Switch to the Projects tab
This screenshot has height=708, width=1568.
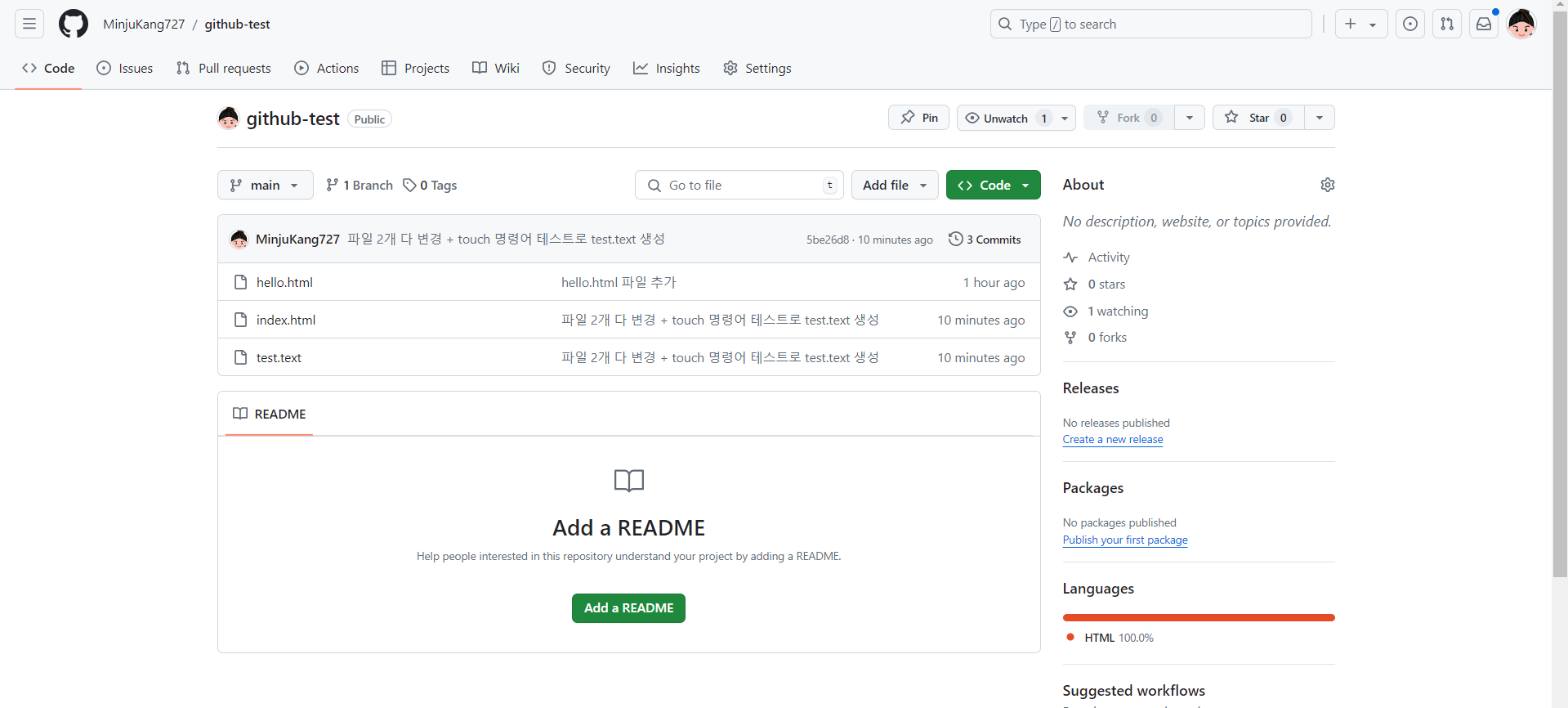(x=416, y=68)
